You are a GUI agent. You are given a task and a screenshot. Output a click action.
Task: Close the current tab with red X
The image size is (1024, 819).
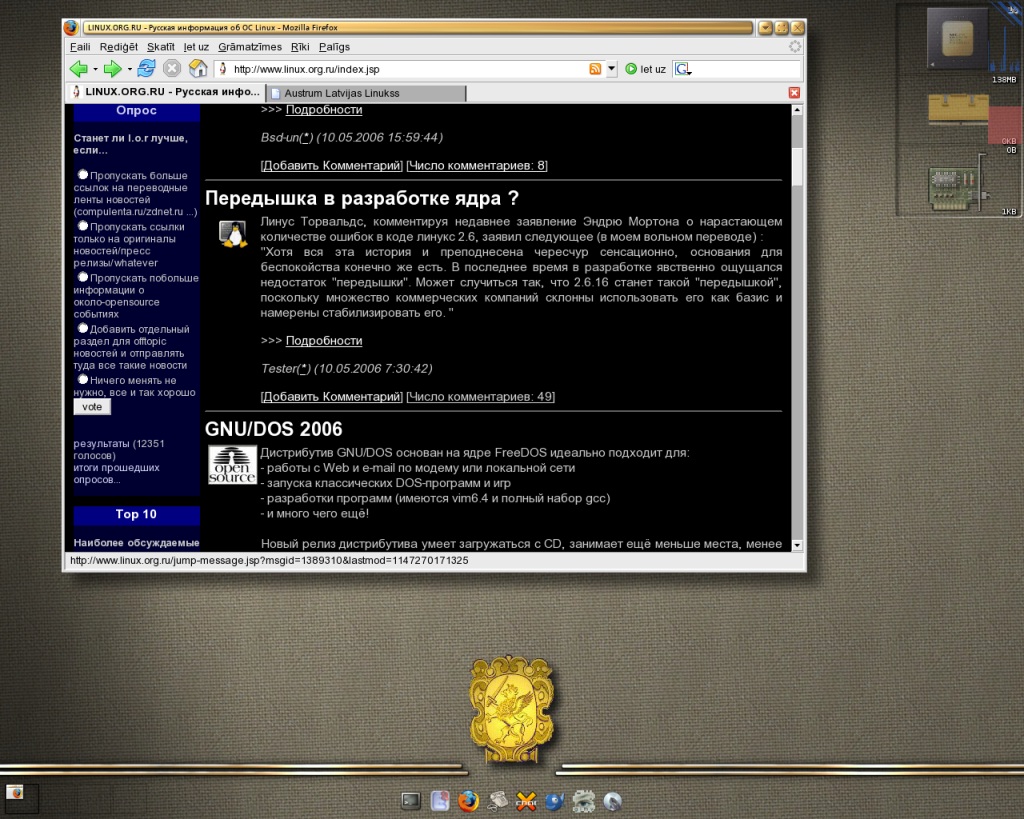point(794,93)
